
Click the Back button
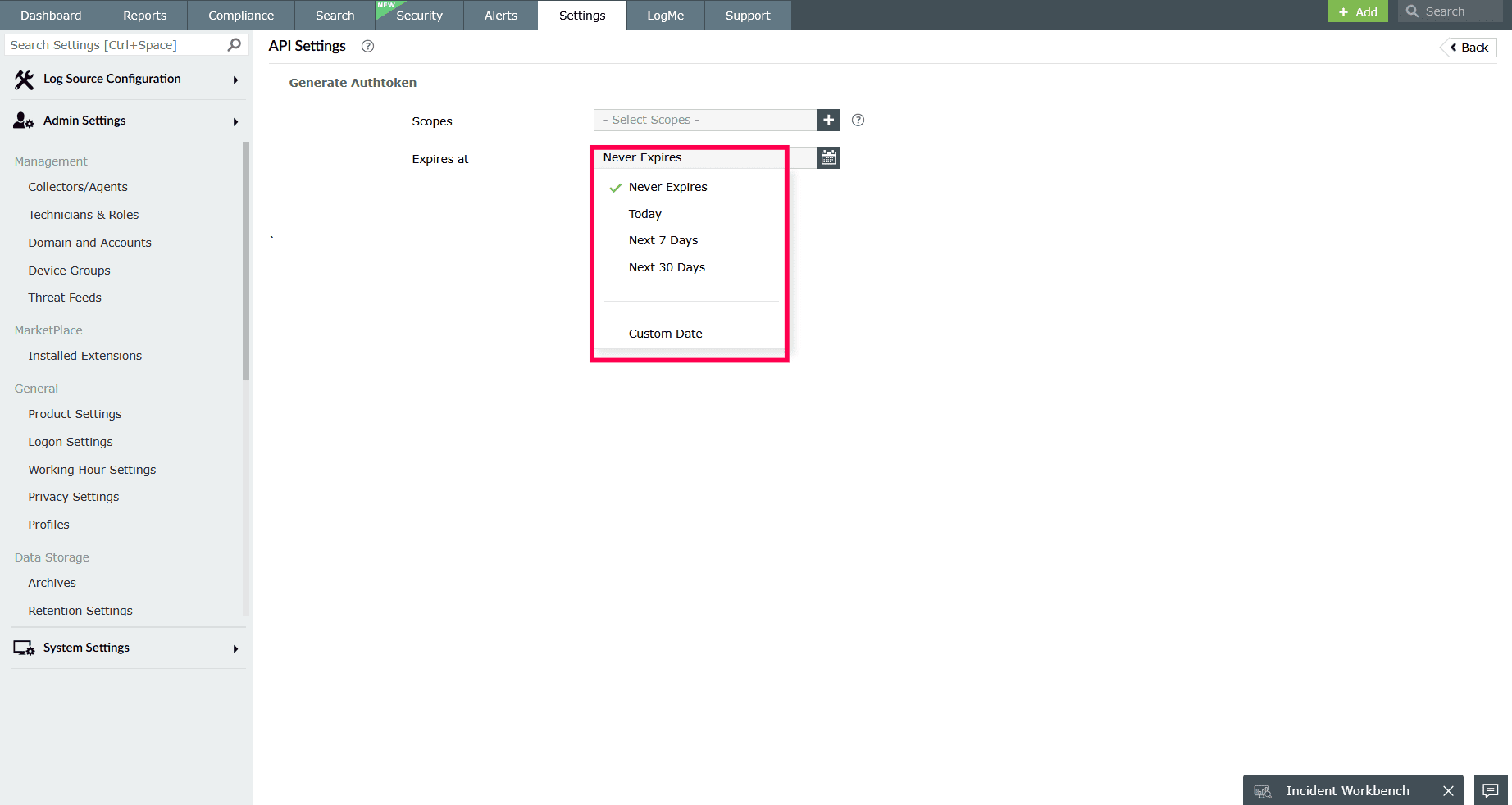tap(1467, 47)
